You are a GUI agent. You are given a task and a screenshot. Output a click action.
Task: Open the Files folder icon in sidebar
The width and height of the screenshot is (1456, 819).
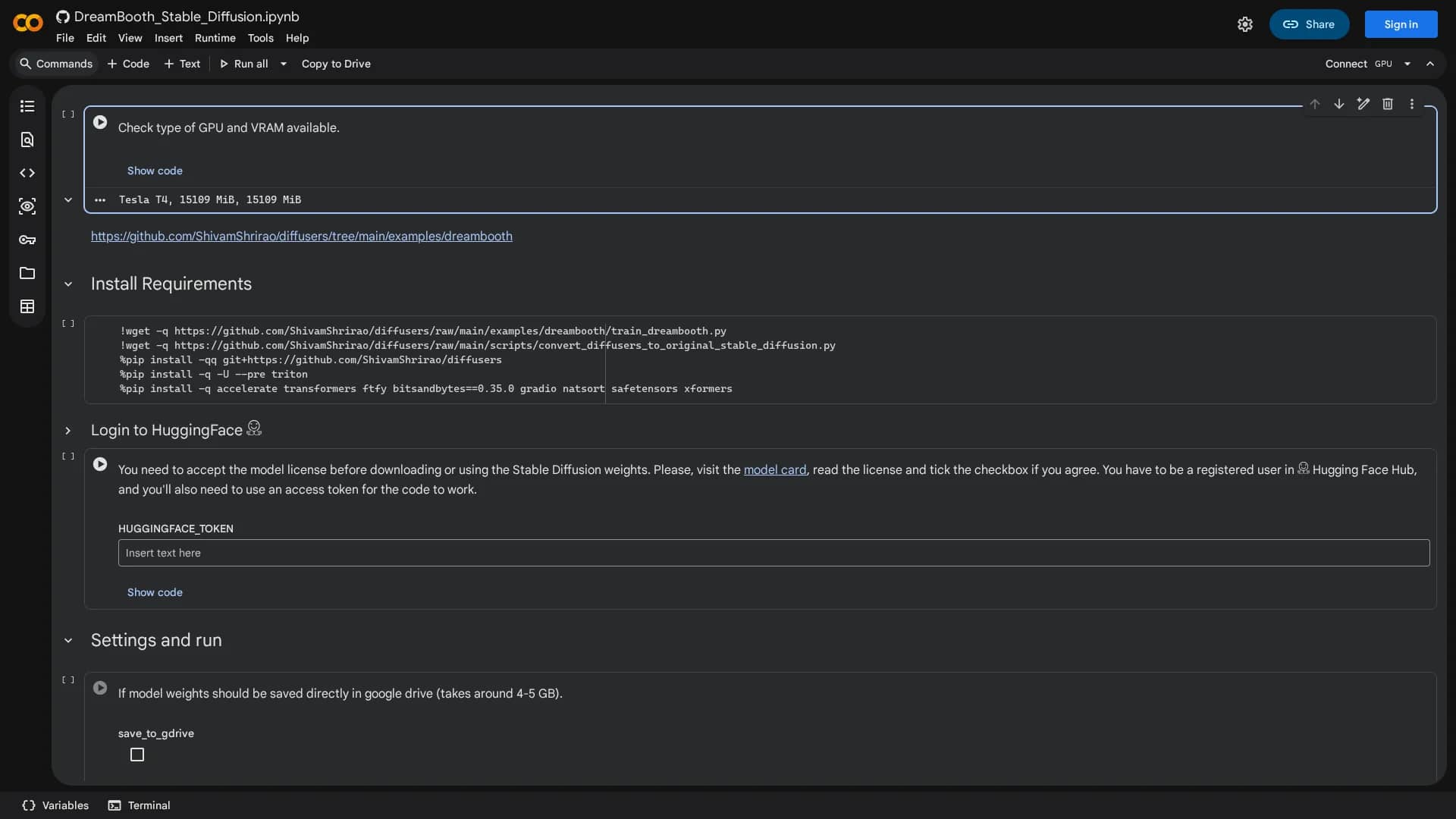[27, 273]
